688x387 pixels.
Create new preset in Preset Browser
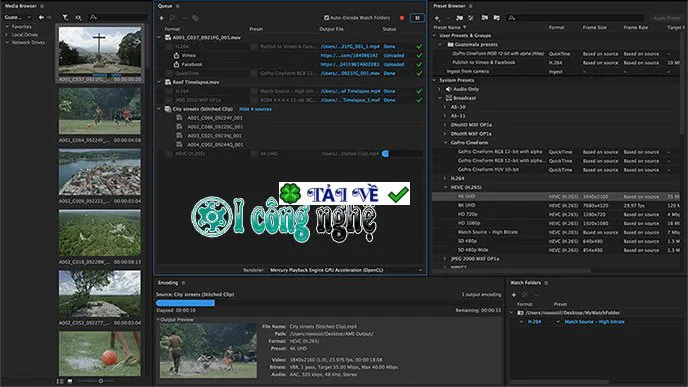coord(437,18)
